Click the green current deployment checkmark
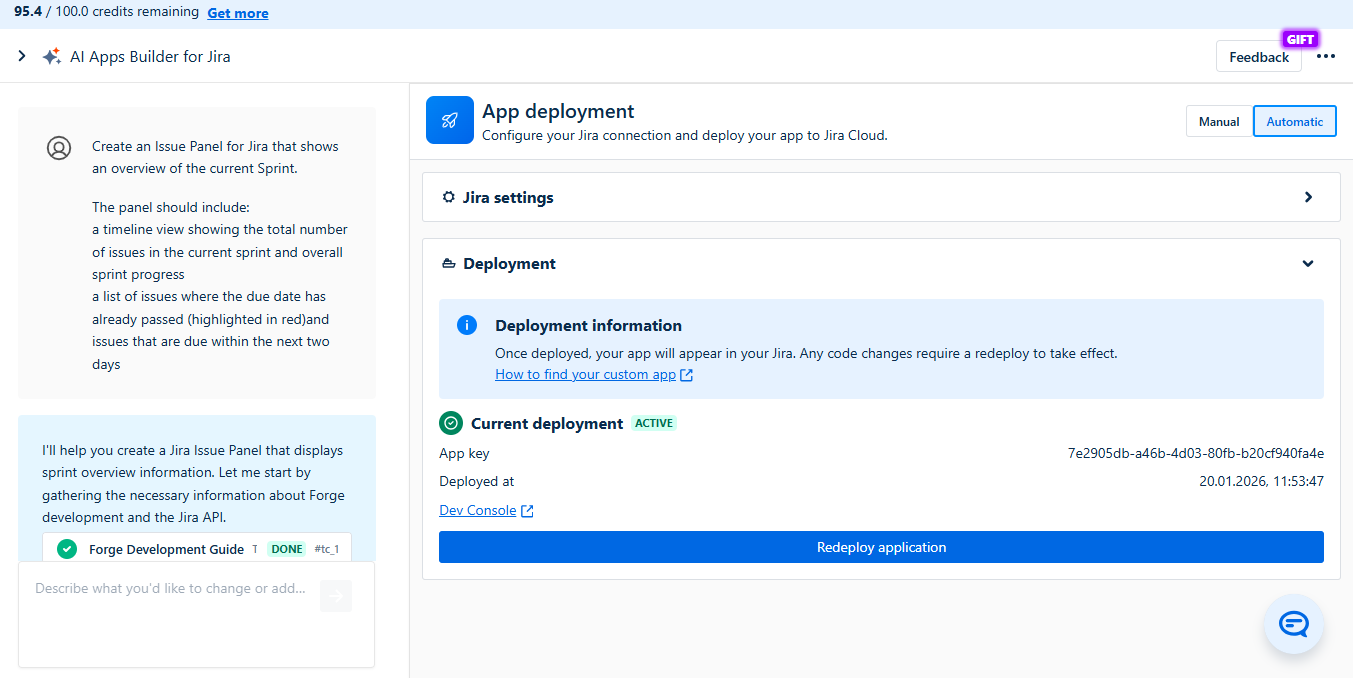The height and width of the screenshot is (678, 1353). (x=451, y=423)
